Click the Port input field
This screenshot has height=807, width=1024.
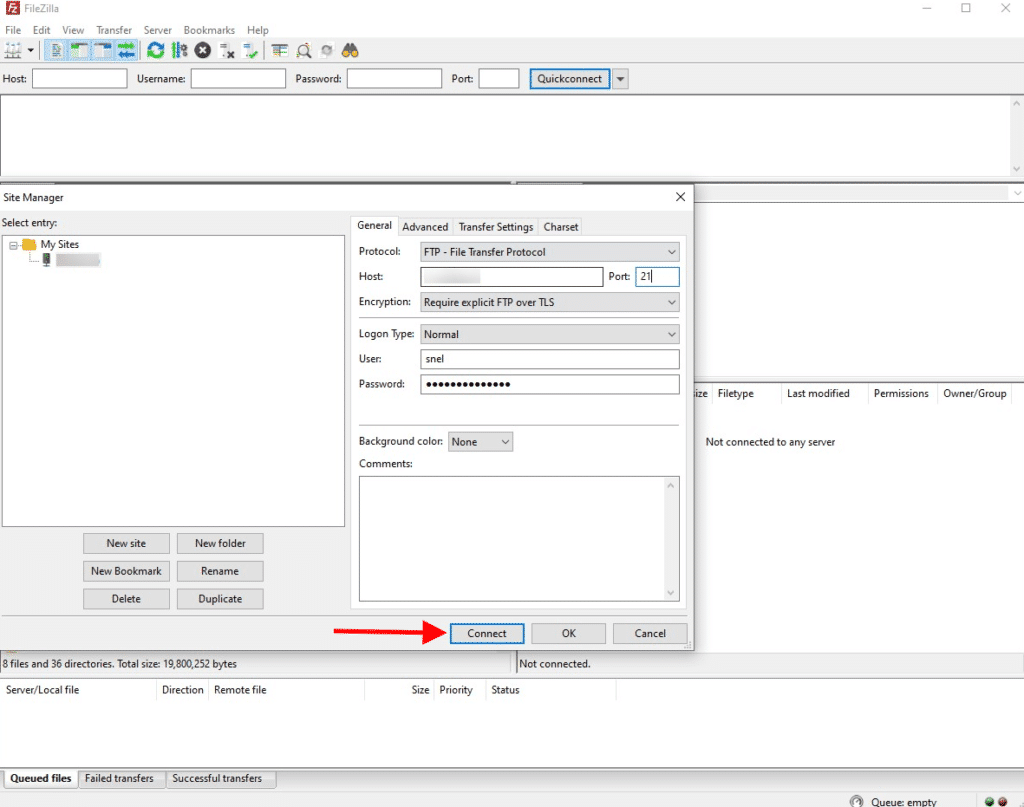(x=657, y=276)
